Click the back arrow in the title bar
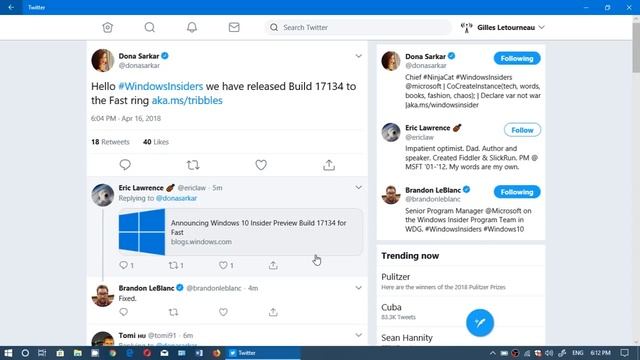640x360 pixels. [11, 7]
